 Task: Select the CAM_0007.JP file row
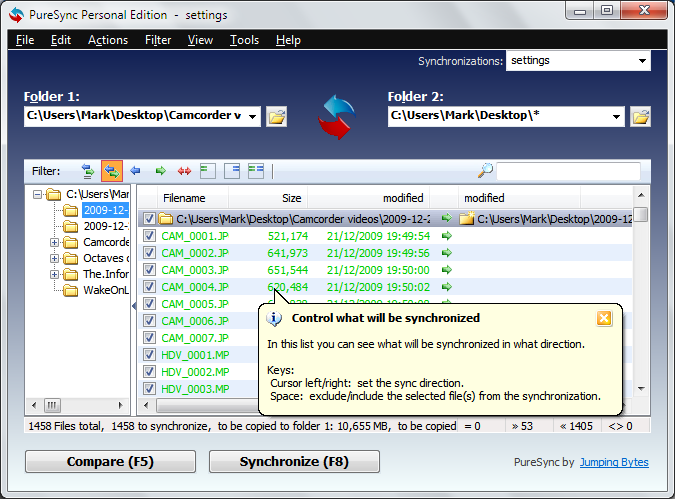pyautogui.click(x=195, y=338)
